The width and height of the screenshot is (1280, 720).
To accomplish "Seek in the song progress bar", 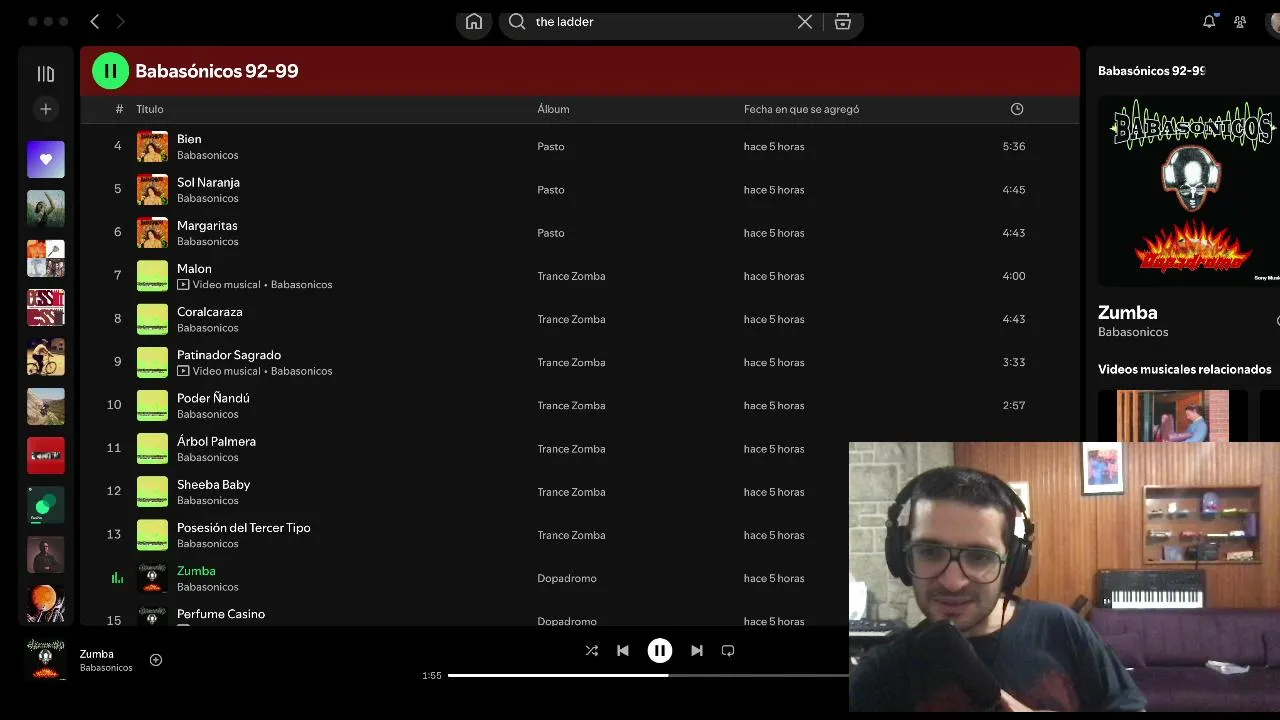I will 648,675.
